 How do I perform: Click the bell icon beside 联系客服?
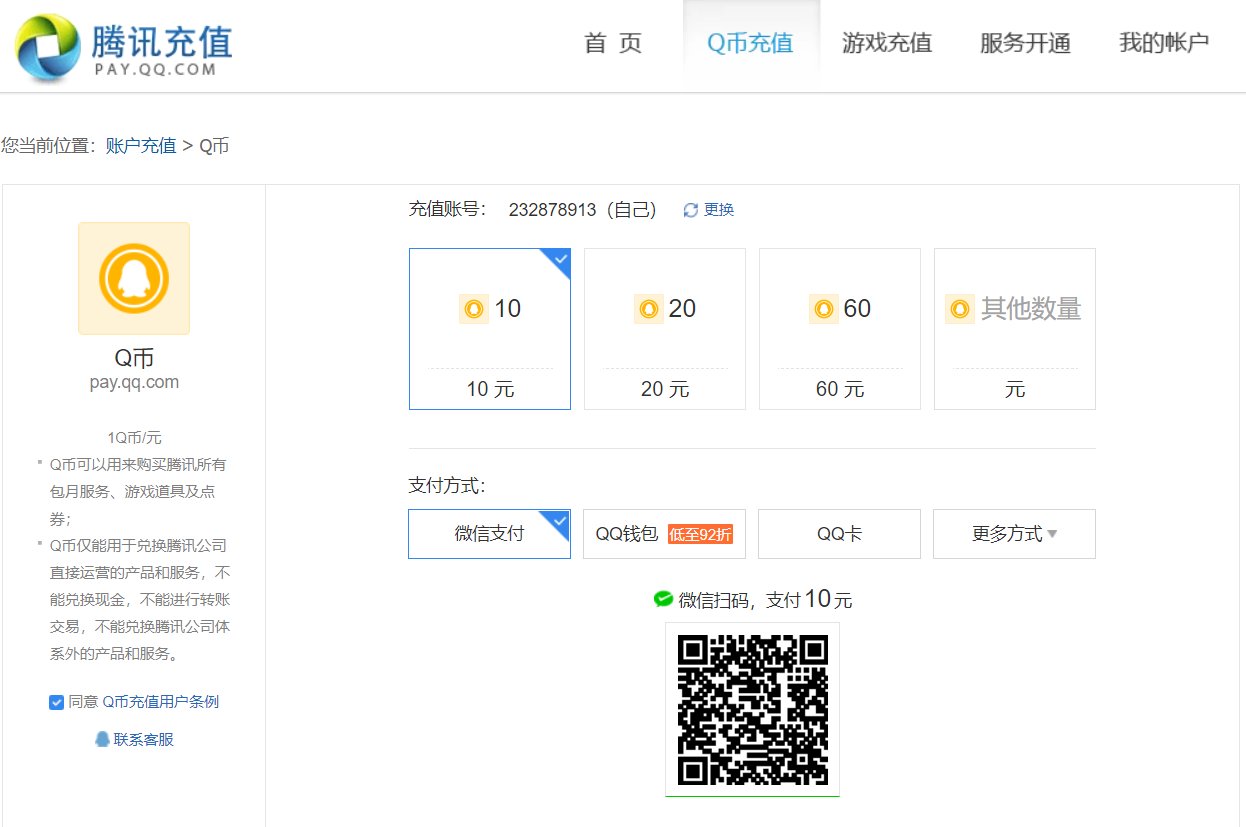coord(102,739)
